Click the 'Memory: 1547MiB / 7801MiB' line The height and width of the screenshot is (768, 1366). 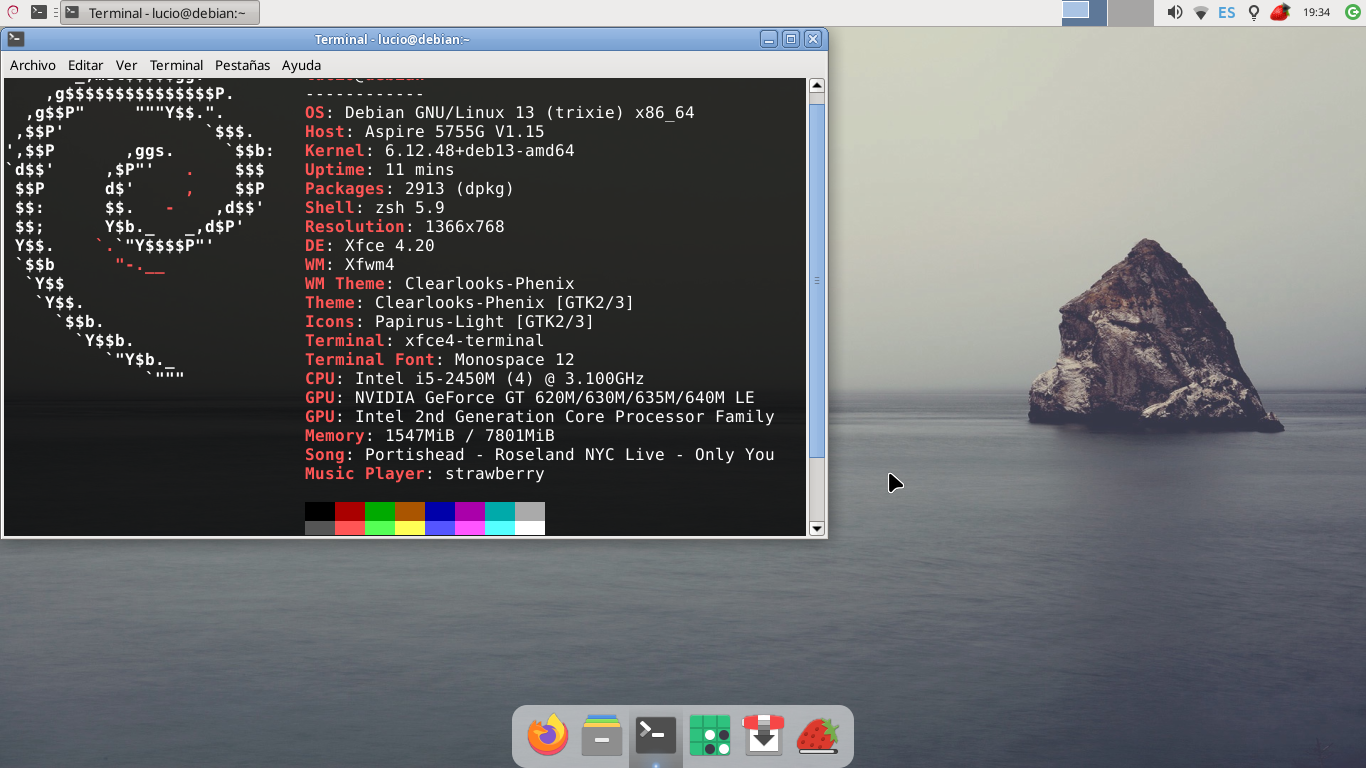[430, 436]
